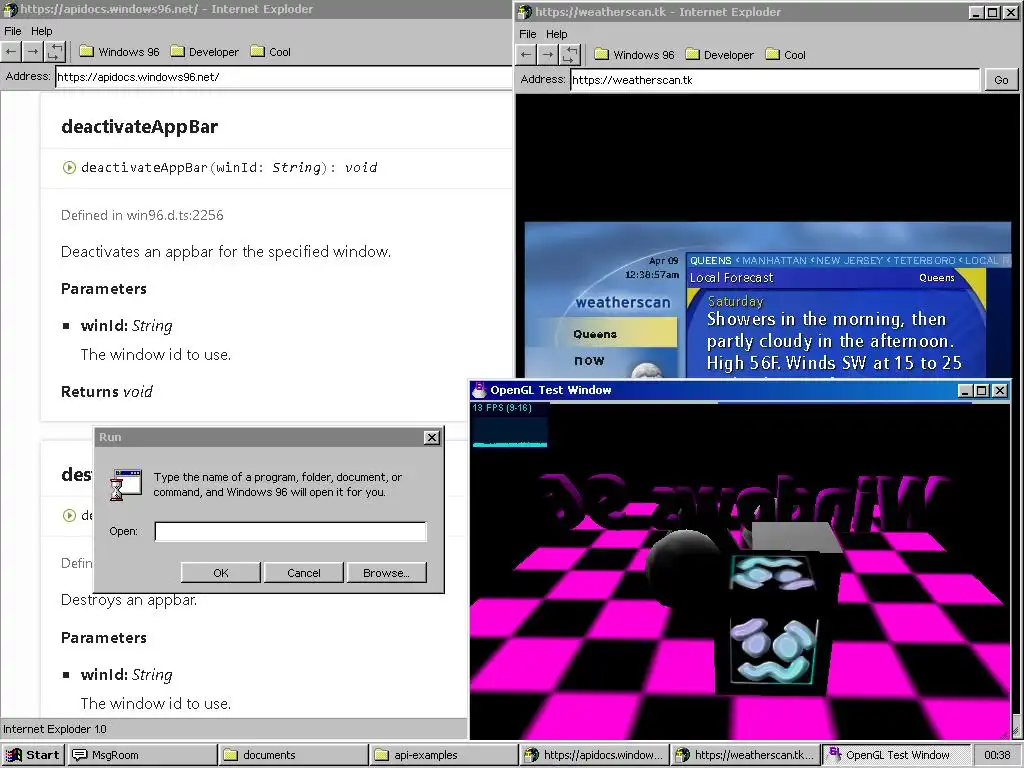This screenshot has width=1024, height=768.
Task: Open File menu in apidocs browser
Action: tap(12, 31)
